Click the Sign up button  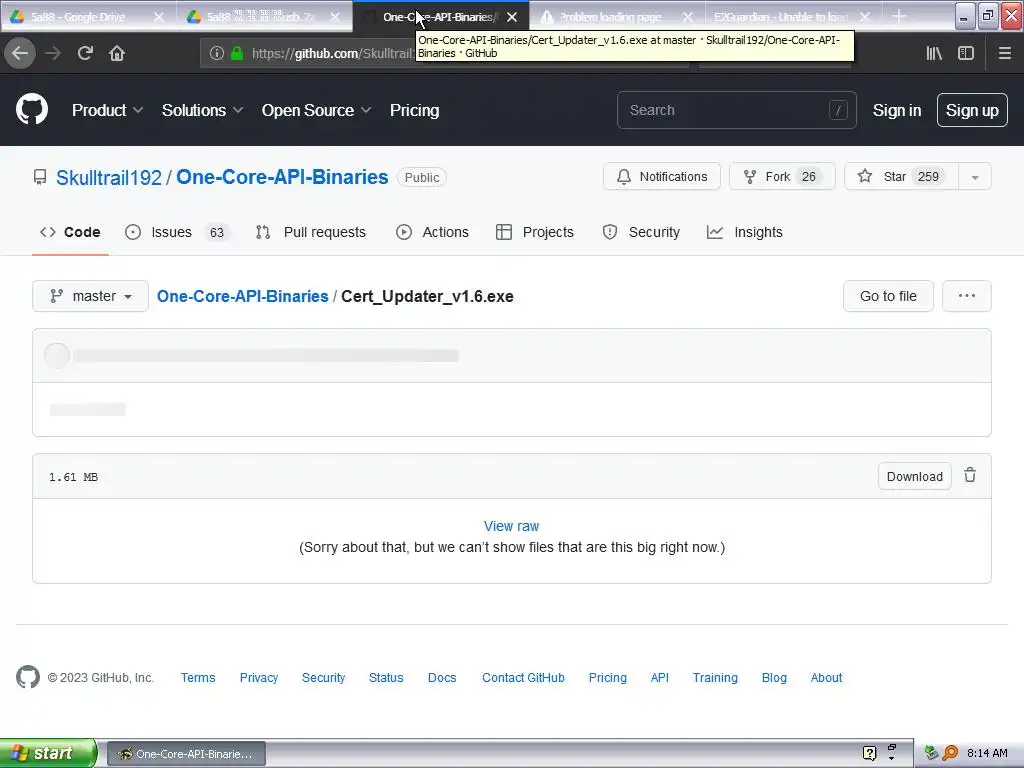(x=972, y=110)
